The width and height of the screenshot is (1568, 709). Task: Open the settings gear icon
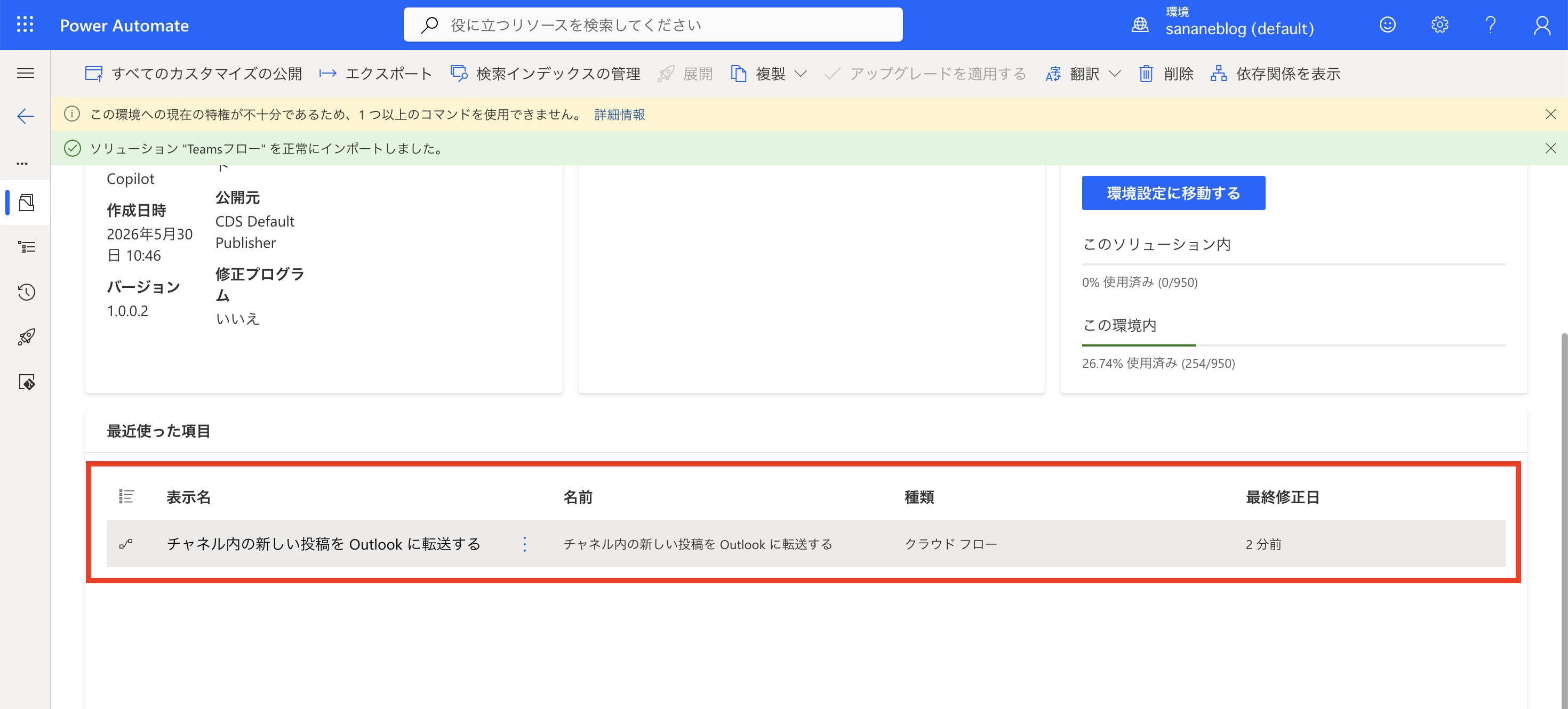click(1439, 25)
